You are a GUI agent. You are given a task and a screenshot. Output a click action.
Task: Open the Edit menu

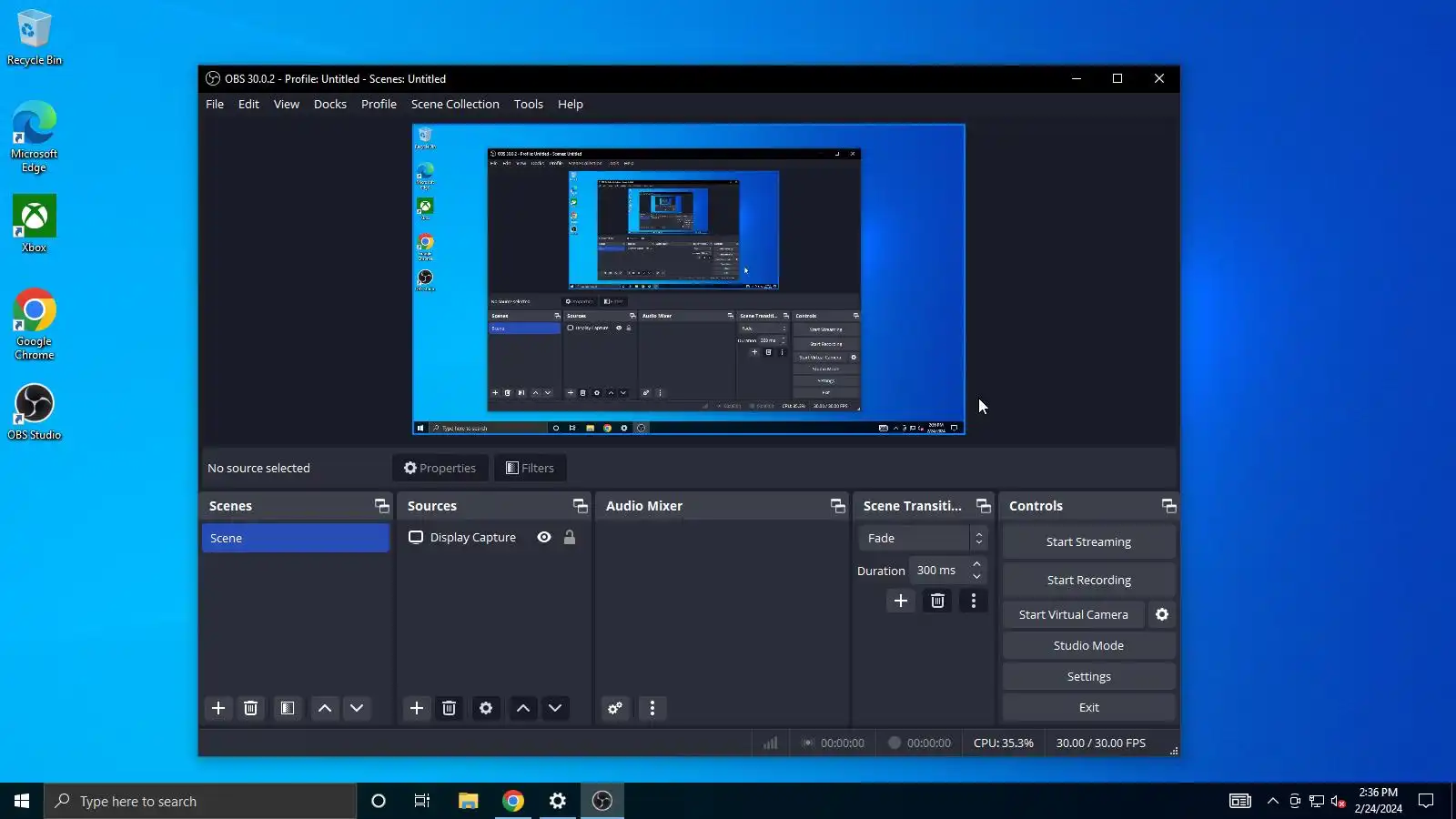click(248, 104)
